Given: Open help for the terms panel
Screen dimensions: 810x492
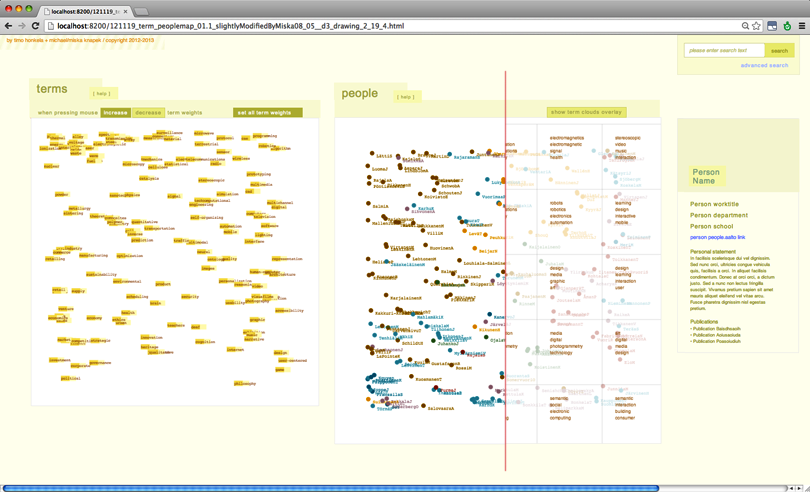Looking at the screenshot, I should (102, 94).
